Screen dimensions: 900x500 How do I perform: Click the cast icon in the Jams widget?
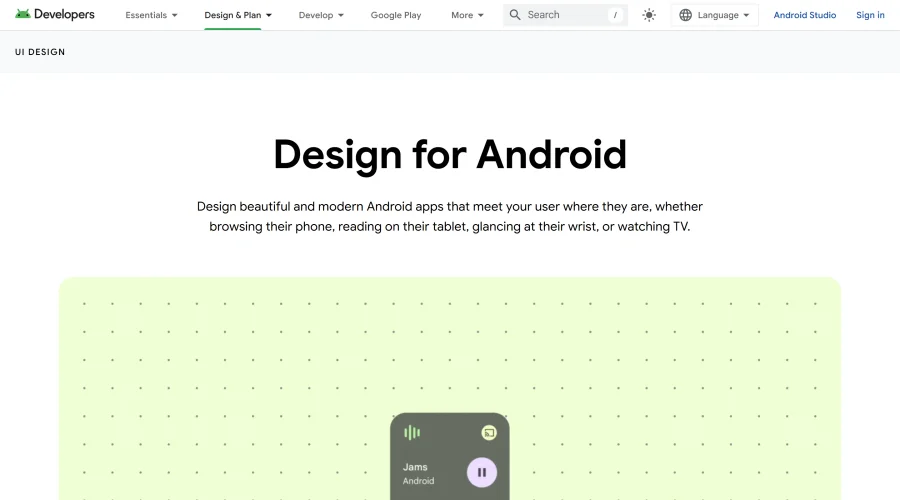coord(489,433)
